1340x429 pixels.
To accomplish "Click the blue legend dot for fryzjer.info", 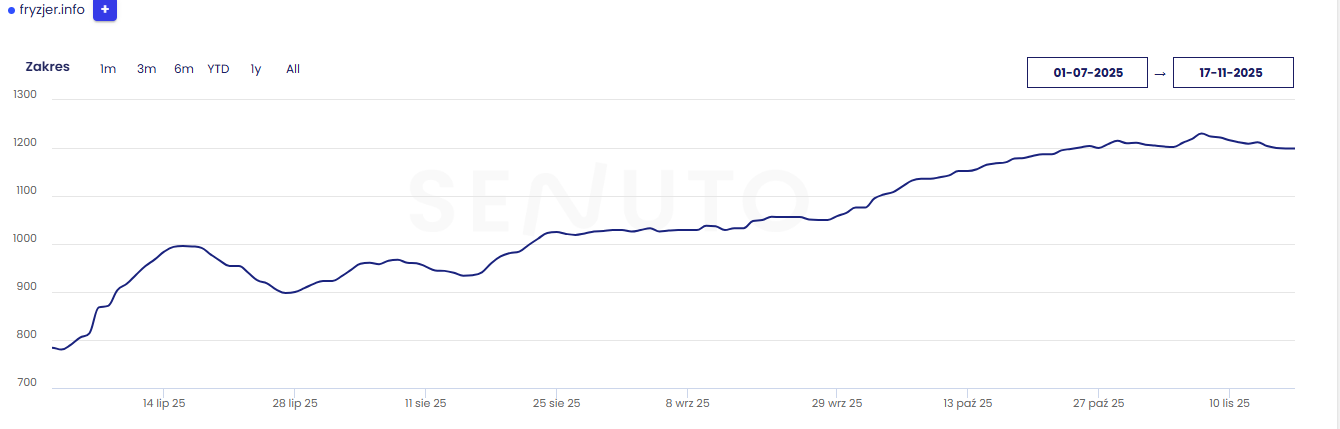I will [x=12, y=10].
